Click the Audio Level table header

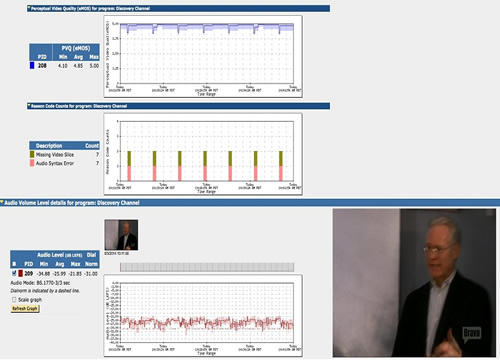(59, 255)
